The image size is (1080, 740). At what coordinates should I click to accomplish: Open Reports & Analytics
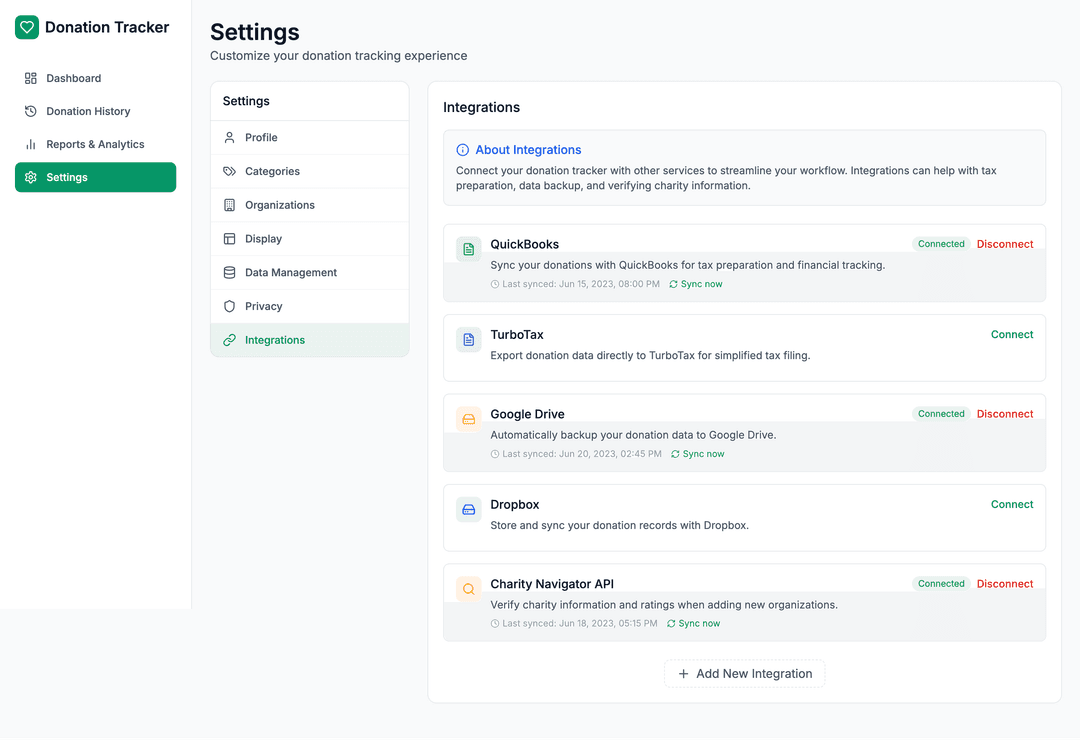95,144
